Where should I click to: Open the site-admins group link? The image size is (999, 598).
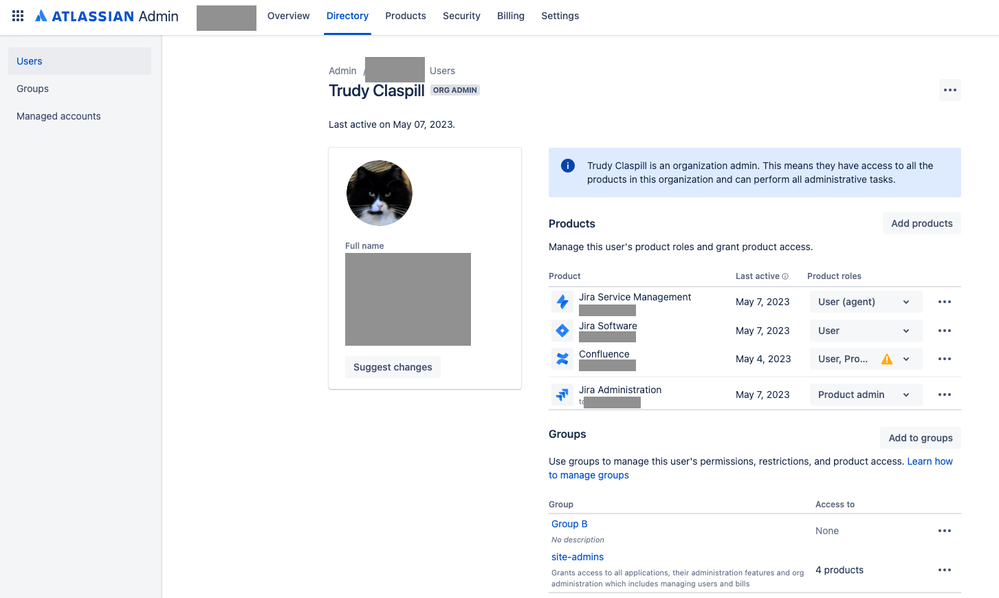[x=577, y=557]
